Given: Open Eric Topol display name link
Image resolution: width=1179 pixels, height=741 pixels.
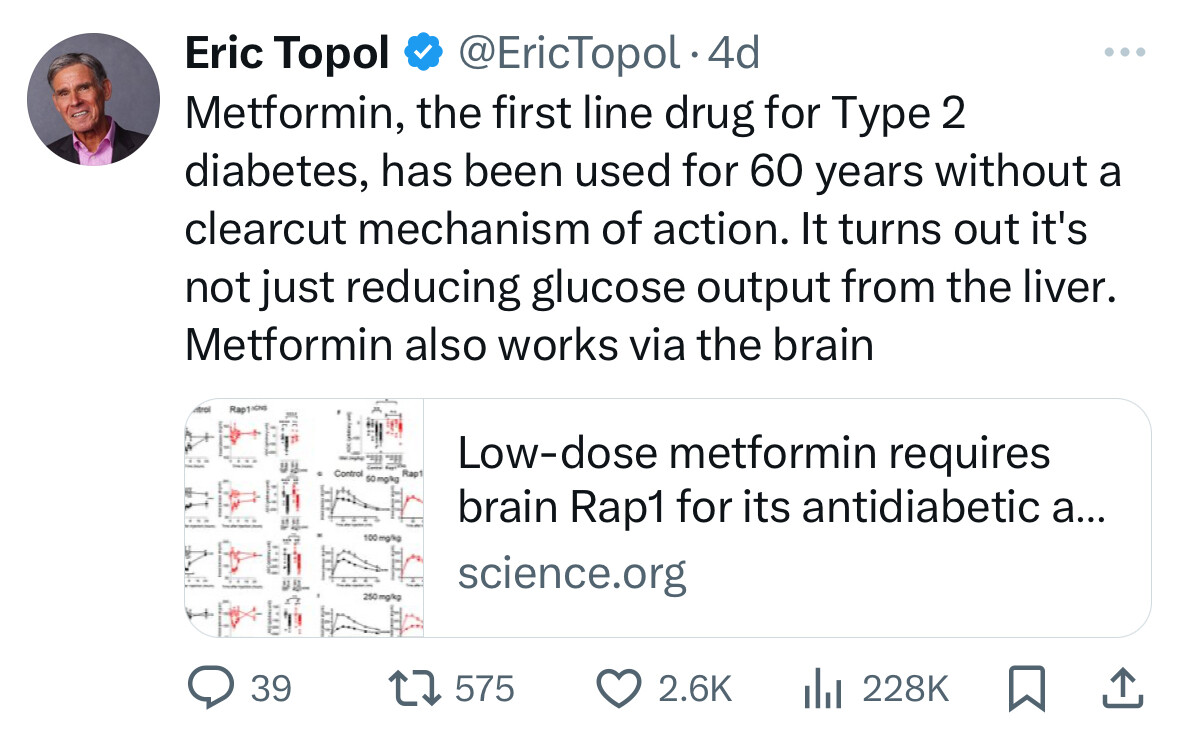Looking at the screenshot, I should point(287,53).
